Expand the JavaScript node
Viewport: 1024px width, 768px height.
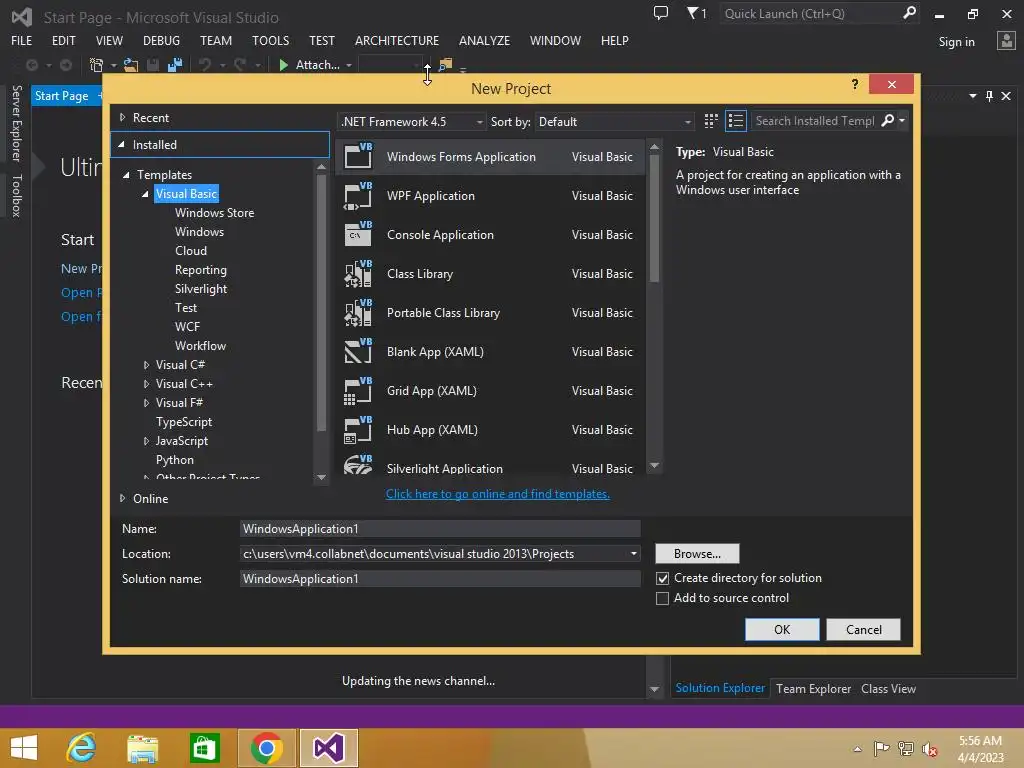click(146, 441)
